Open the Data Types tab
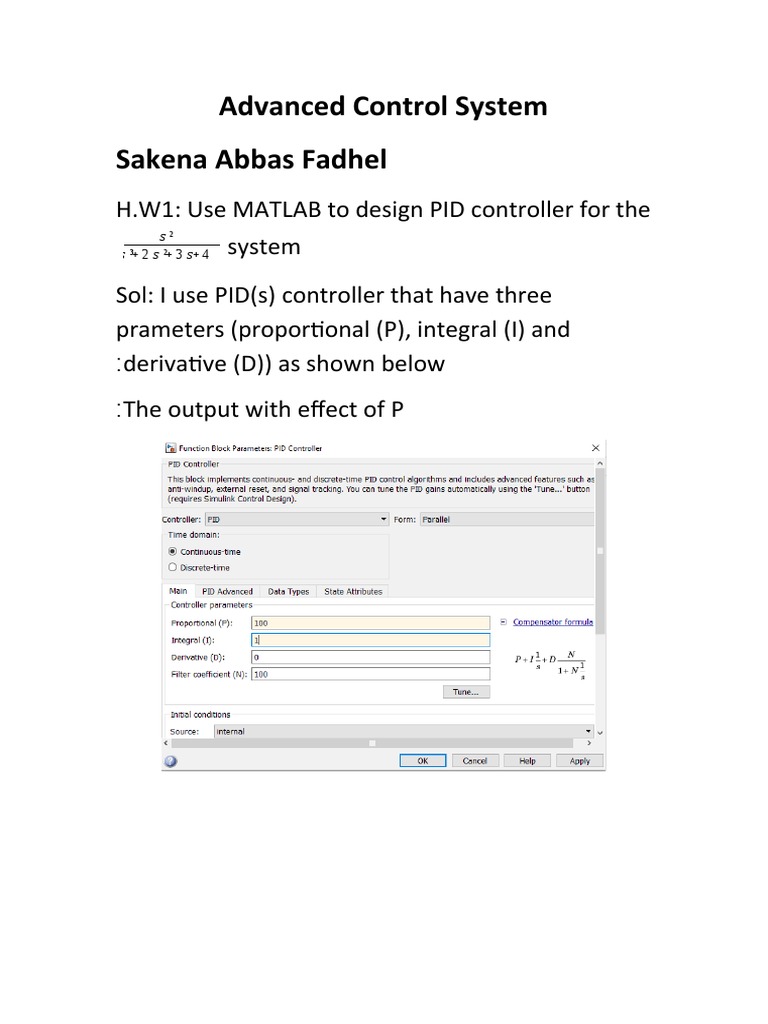The width and height of the screenshot is (768, 1024). point(288,591)
